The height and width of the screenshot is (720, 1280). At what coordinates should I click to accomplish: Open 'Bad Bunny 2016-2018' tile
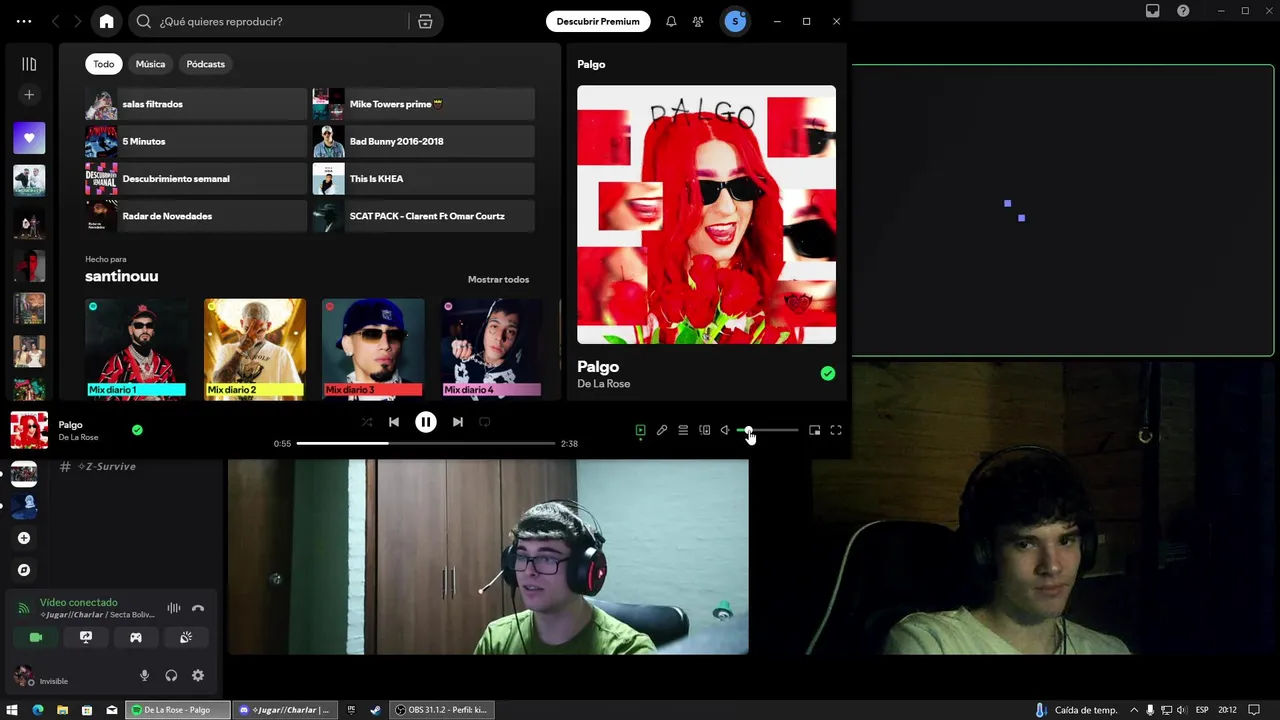[x=424, y=141]
